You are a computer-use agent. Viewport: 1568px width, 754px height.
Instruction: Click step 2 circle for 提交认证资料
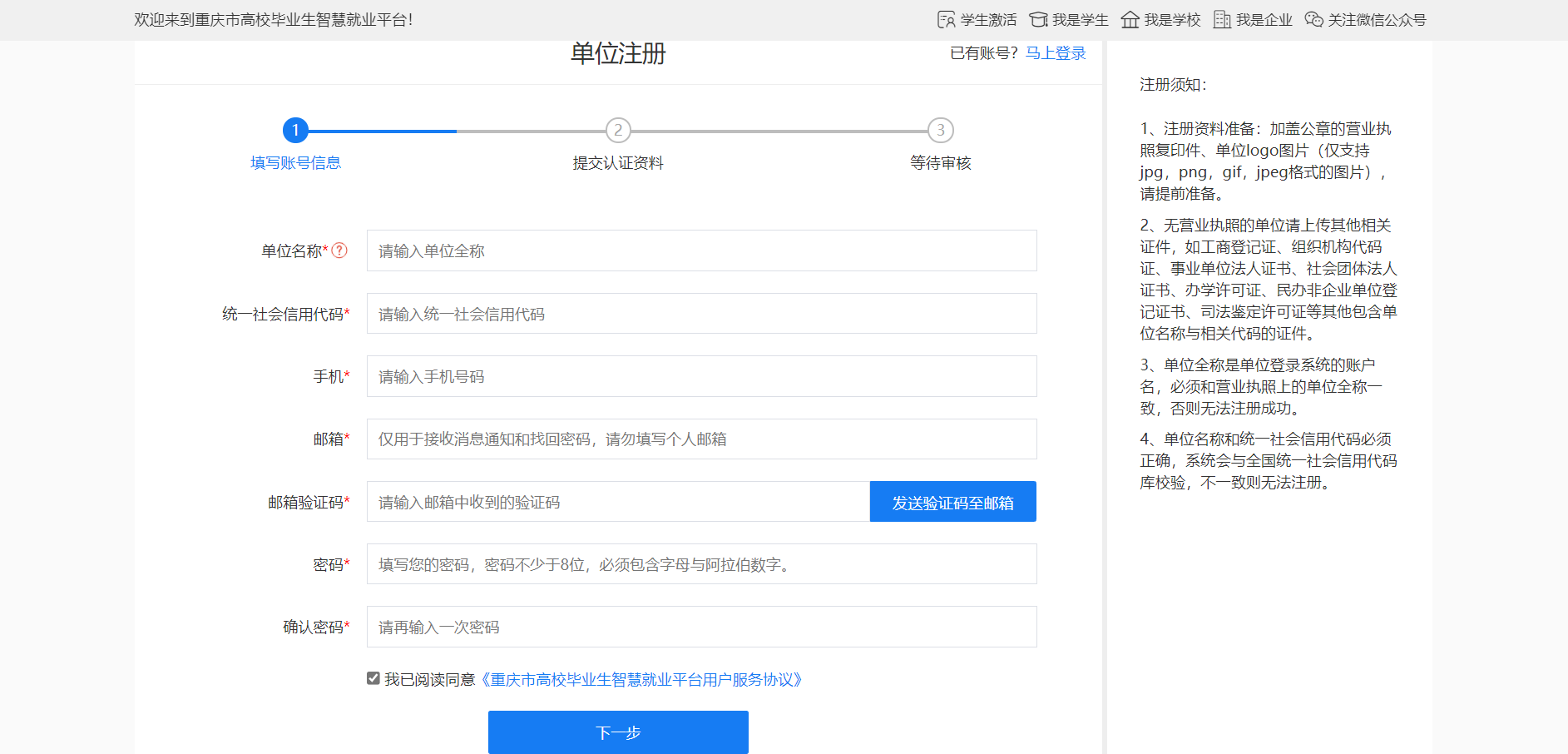point(617,130)
